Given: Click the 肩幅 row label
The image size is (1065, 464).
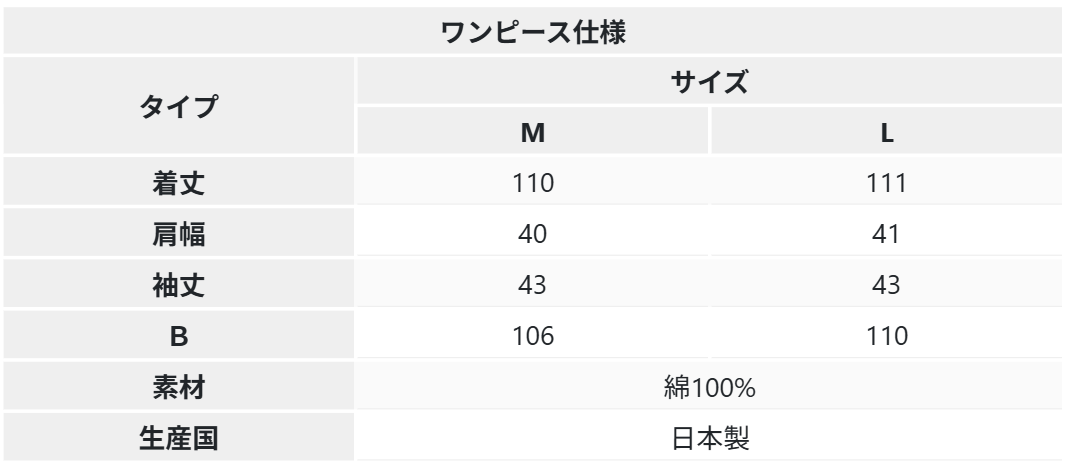Looking at the screenshot, I should [179, 233].
